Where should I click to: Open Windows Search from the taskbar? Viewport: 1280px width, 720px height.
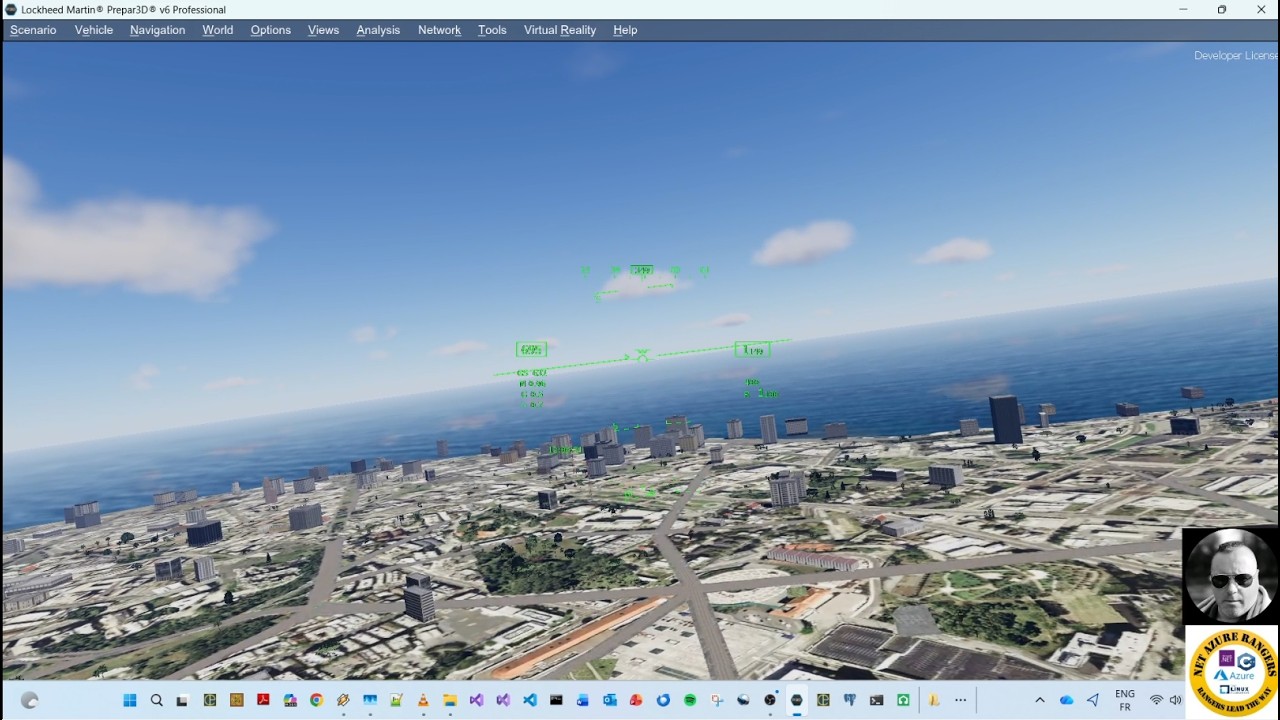coord(157,700)
